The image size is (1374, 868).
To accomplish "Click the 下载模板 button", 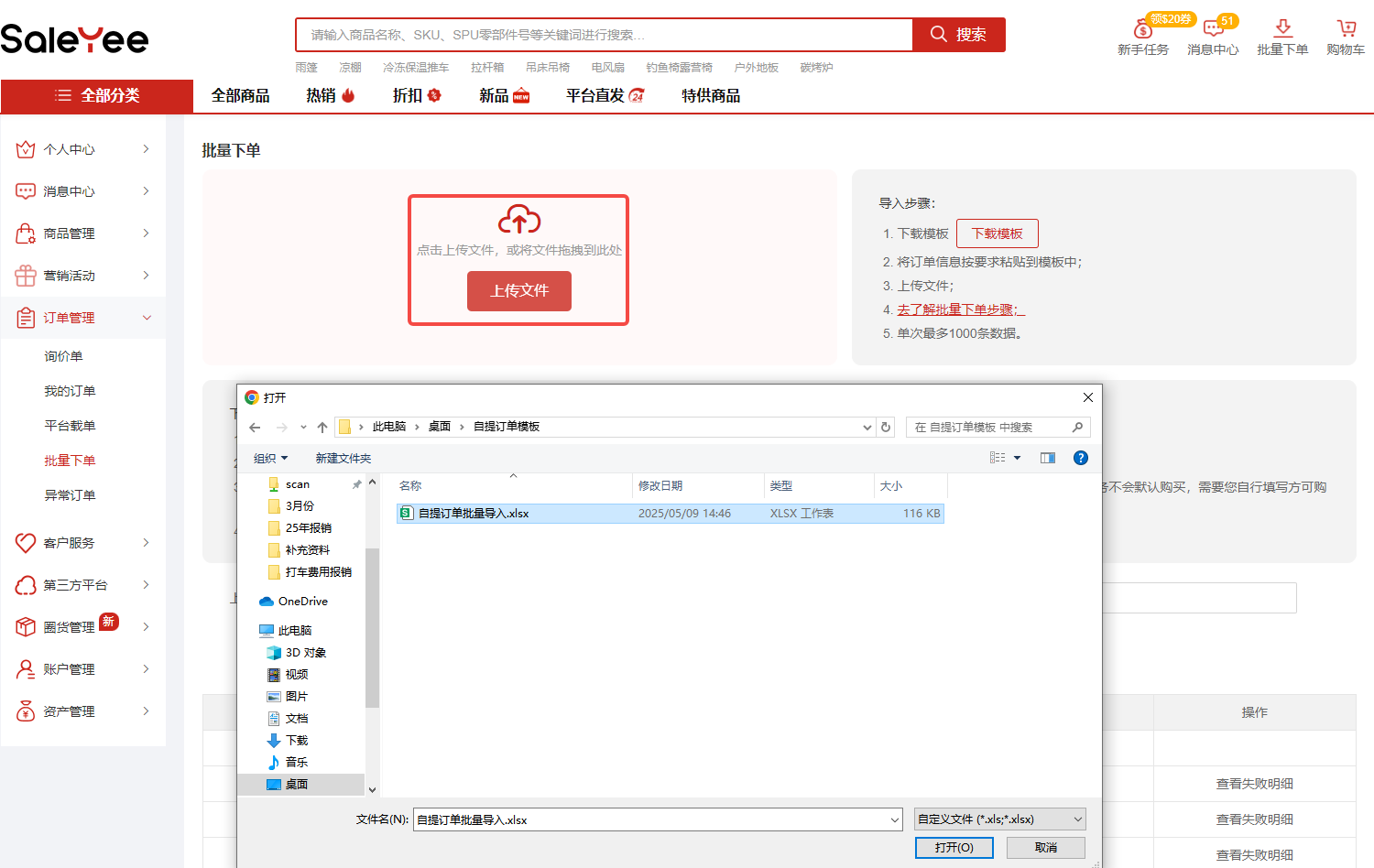I will [997, 233].
